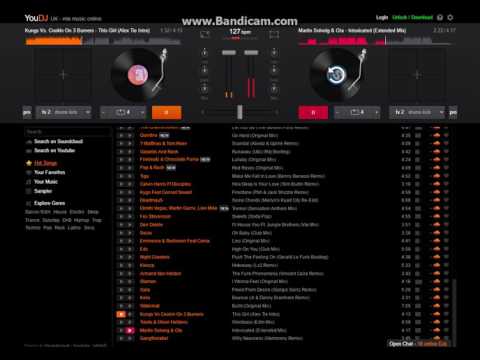This screenshot has width=480, height=360.
Task: Load Kungs Vs Cookin On 3 Burners to left deck
Action: 121,314
